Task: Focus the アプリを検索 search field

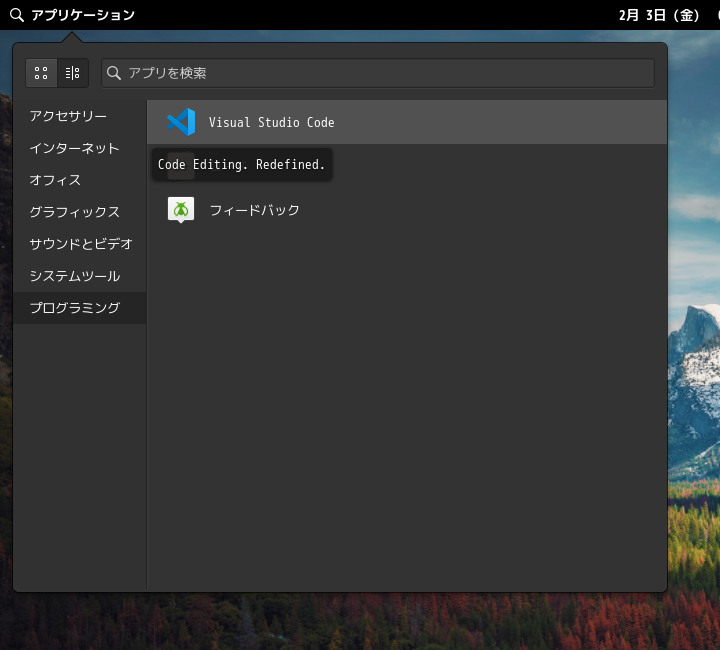Action: (x=377, y=73)
